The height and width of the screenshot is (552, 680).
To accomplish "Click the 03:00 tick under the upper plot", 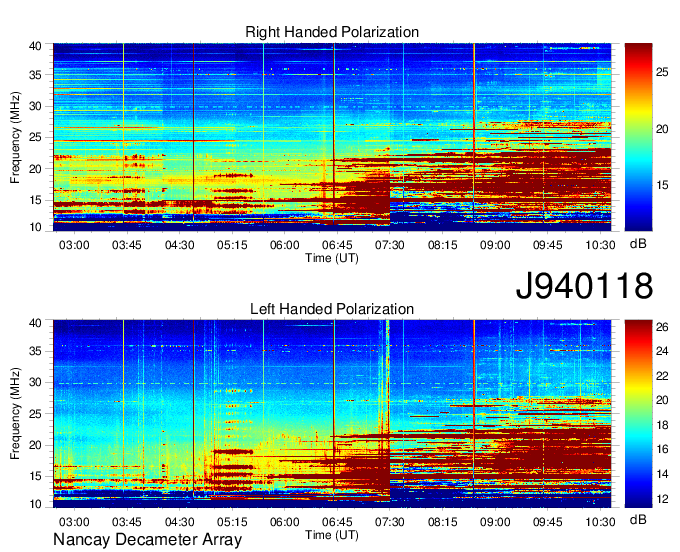I will (74, 245).
